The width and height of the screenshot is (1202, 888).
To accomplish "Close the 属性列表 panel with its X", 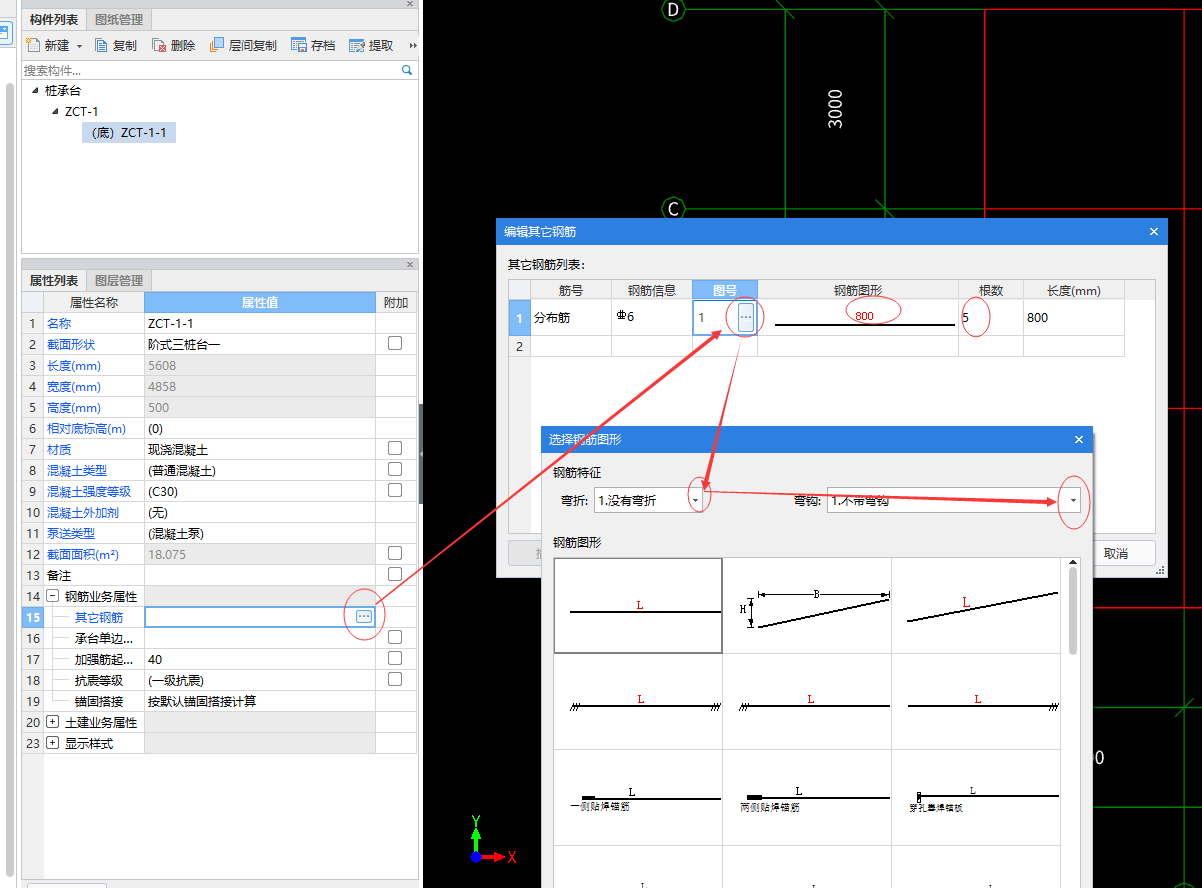I will (x=410, y=265).
